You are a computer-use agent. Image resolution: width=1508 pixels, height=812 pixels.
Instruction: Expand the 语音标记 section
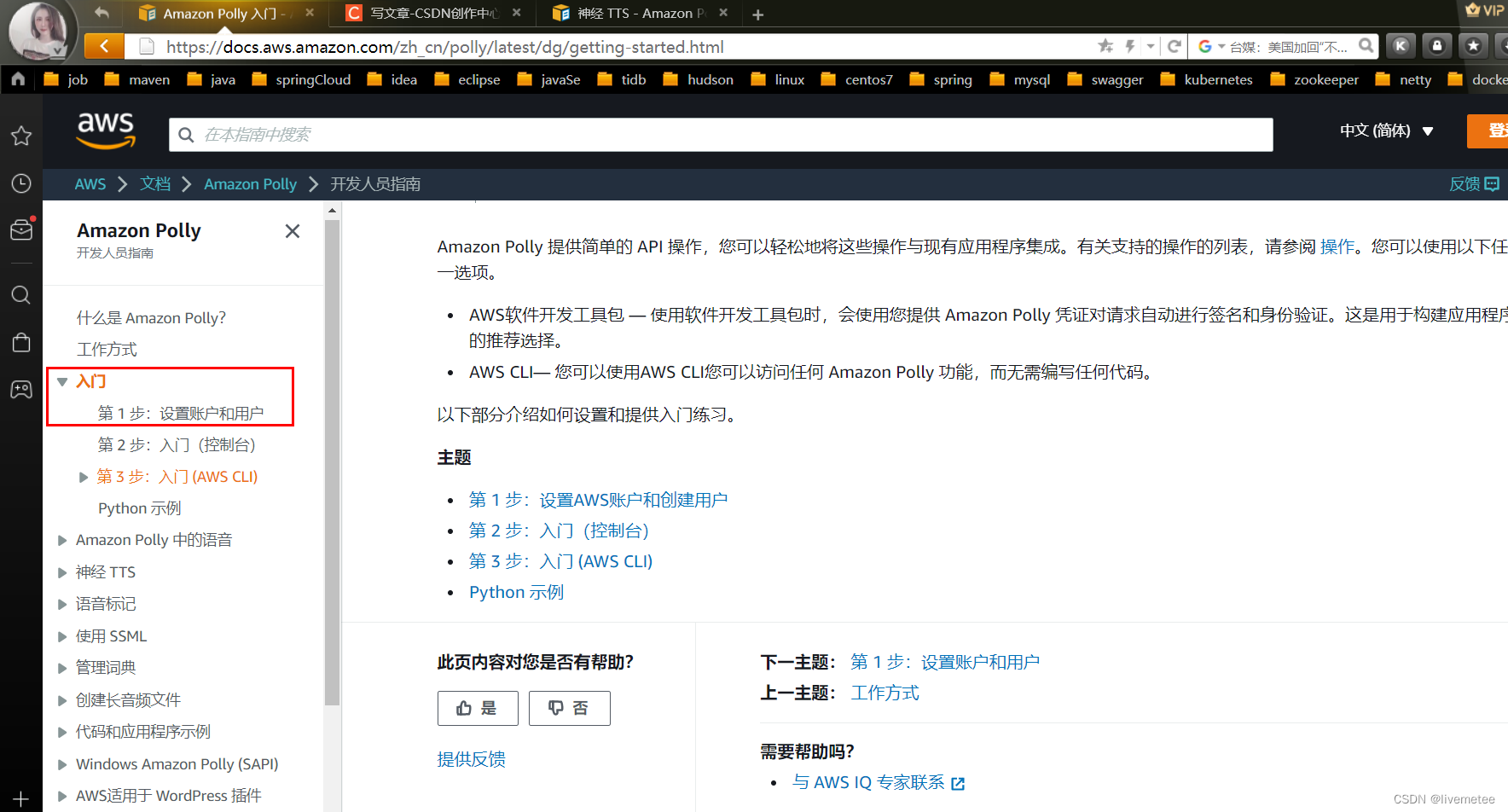tap(62, 604)
